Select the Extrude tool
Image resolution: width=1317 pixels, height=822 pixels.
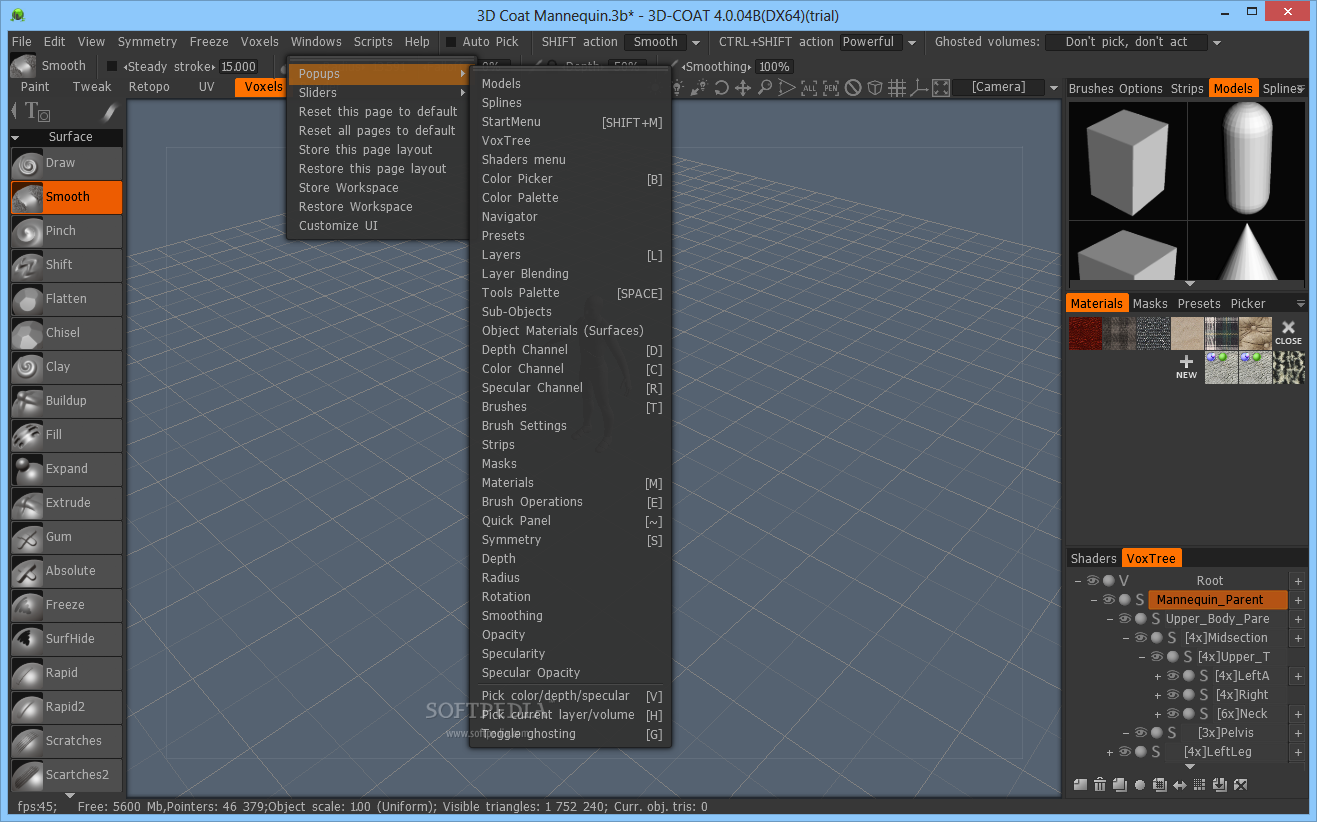[x=66, y=503]
